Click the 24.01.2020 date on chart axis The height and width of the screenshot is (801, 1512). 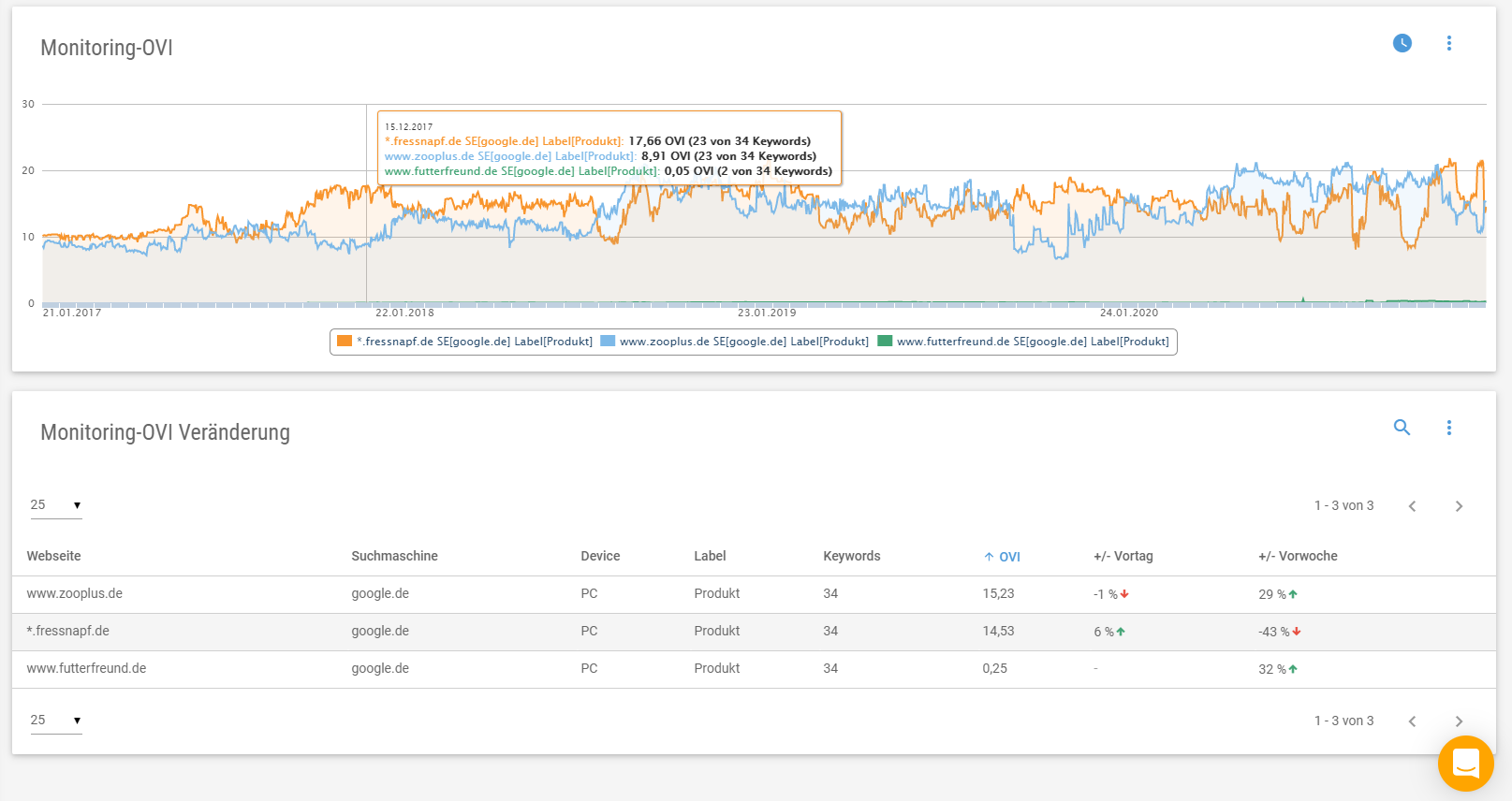1129,313
